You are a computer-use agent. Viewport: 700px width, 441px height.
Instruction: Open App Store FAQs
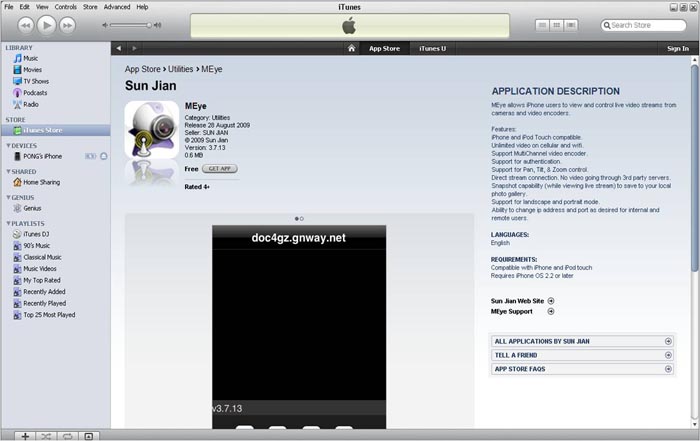click(x=582, y=369)
